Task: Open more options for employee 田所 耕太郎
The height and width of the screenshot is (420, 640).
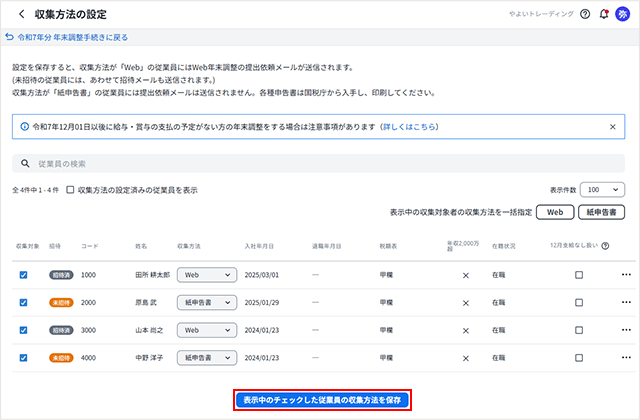Action: [x=627, y=275]
